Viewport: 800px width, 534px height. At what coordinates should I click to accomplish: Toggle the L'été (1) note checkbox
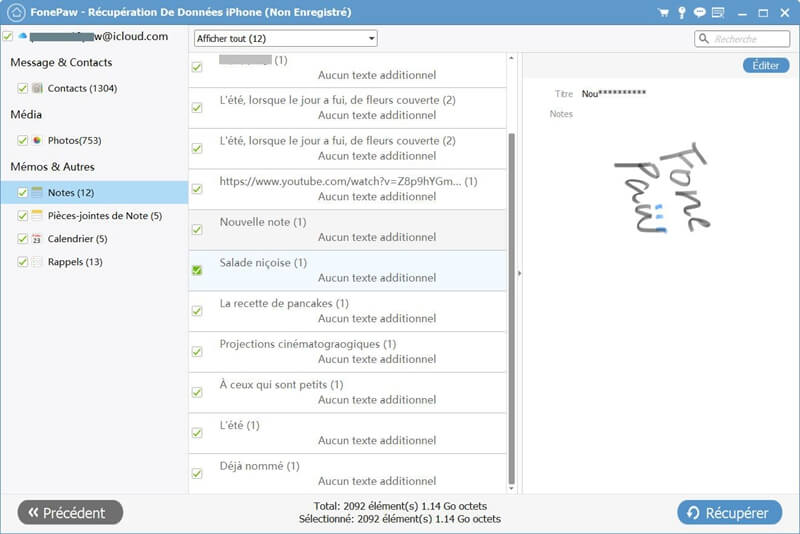tap(197, 433)
